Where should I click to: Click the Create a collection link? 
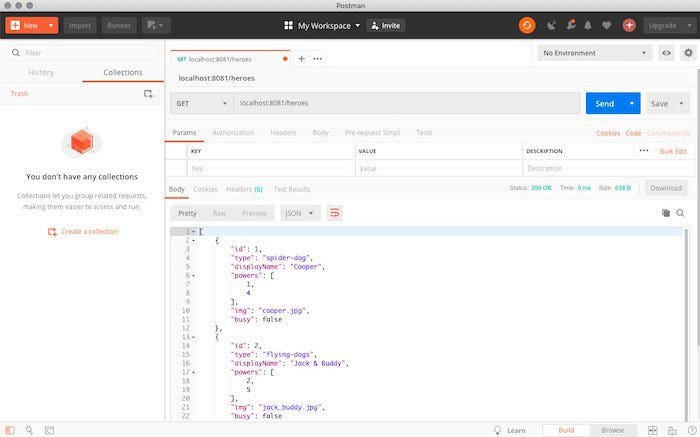pos(83,231)
